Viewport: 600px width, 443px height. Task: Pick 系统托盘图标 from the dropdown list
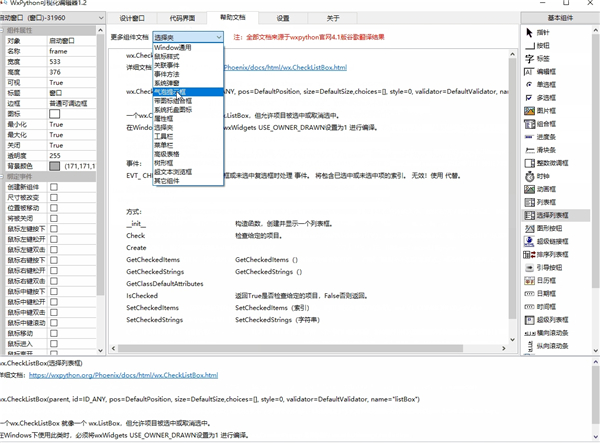tap(188, 109)
